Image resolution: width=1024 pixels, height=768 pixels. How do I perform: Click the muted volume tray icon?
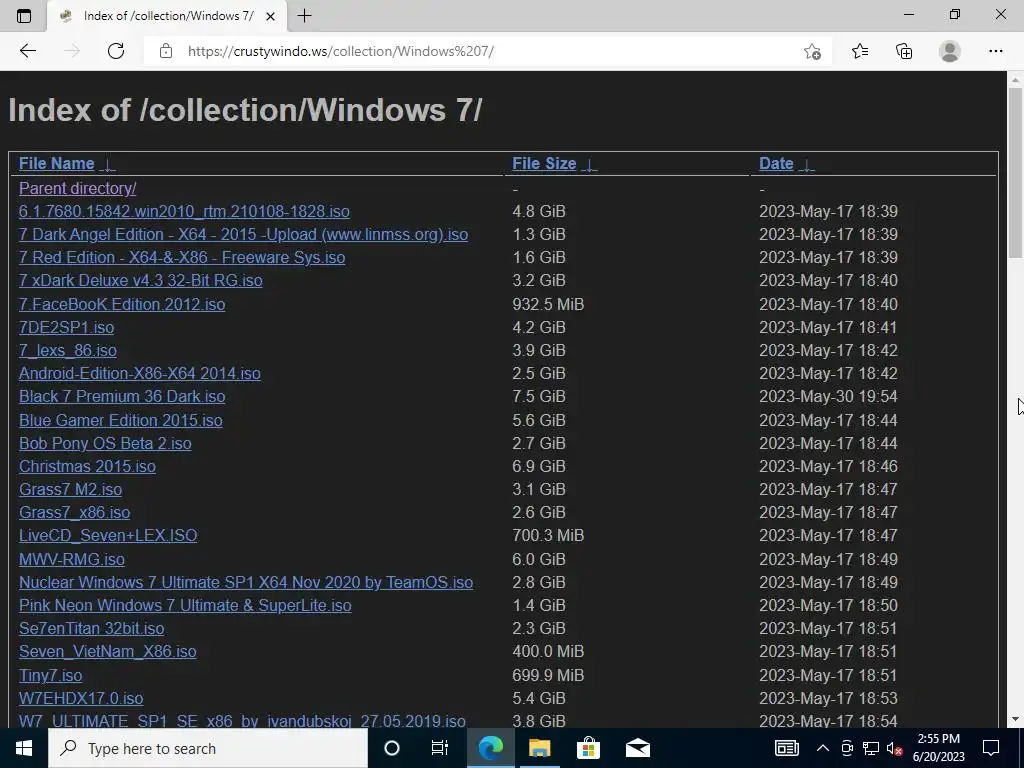894,748
